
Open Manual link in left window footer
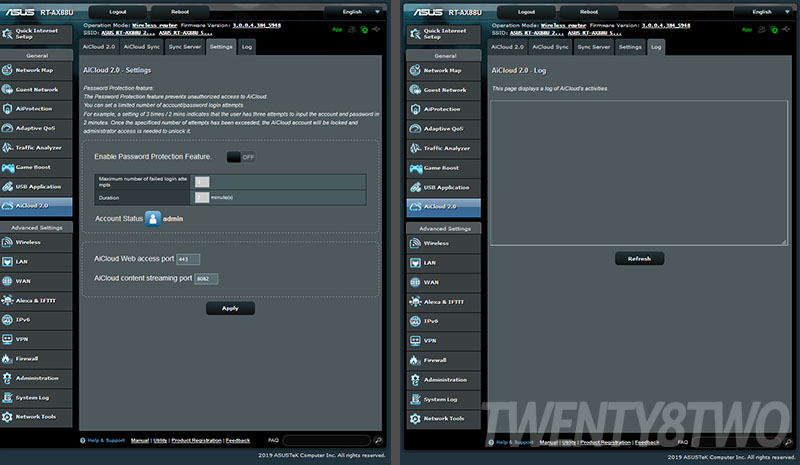tap(140, 440)
